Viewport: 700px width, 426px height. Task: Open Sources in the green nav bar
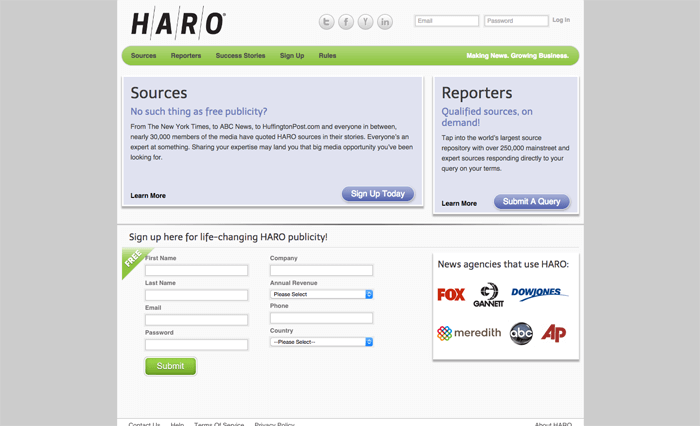pos(143,56)
